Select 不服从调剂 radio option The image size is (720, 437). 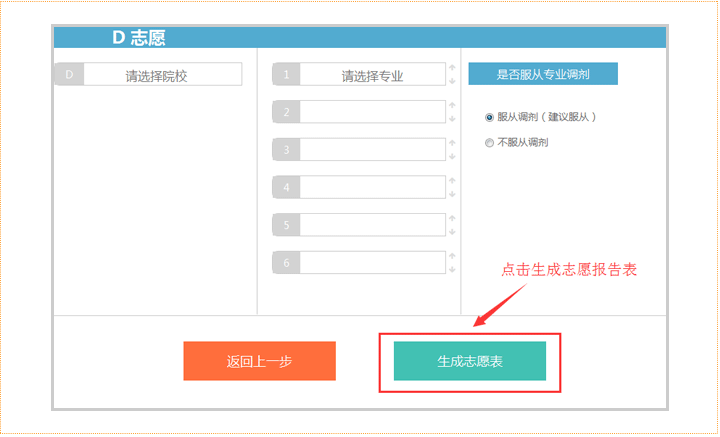click(489, 143)
